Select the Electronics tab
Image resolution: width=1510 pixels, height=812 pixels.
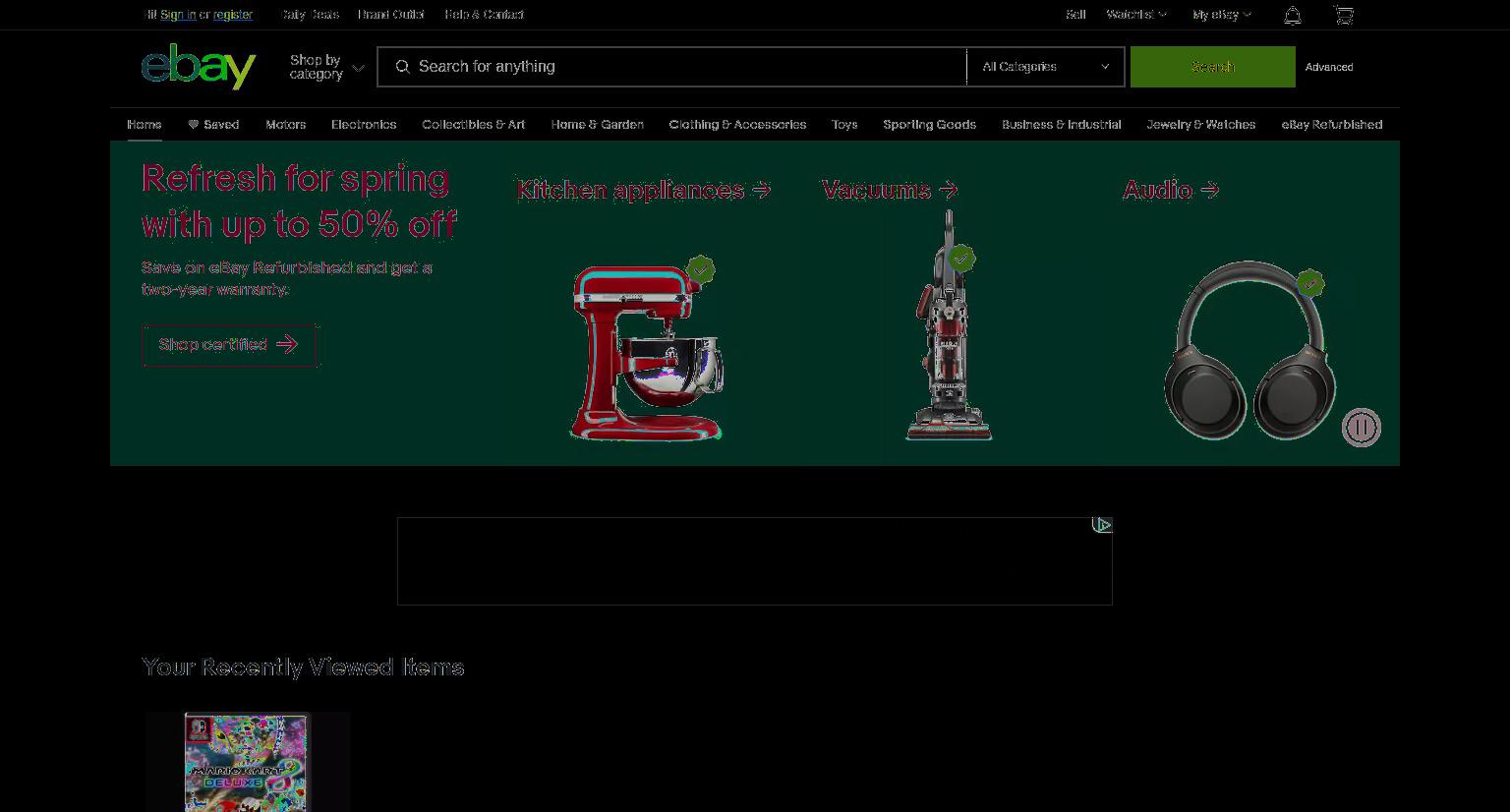[x=364, y=125]
